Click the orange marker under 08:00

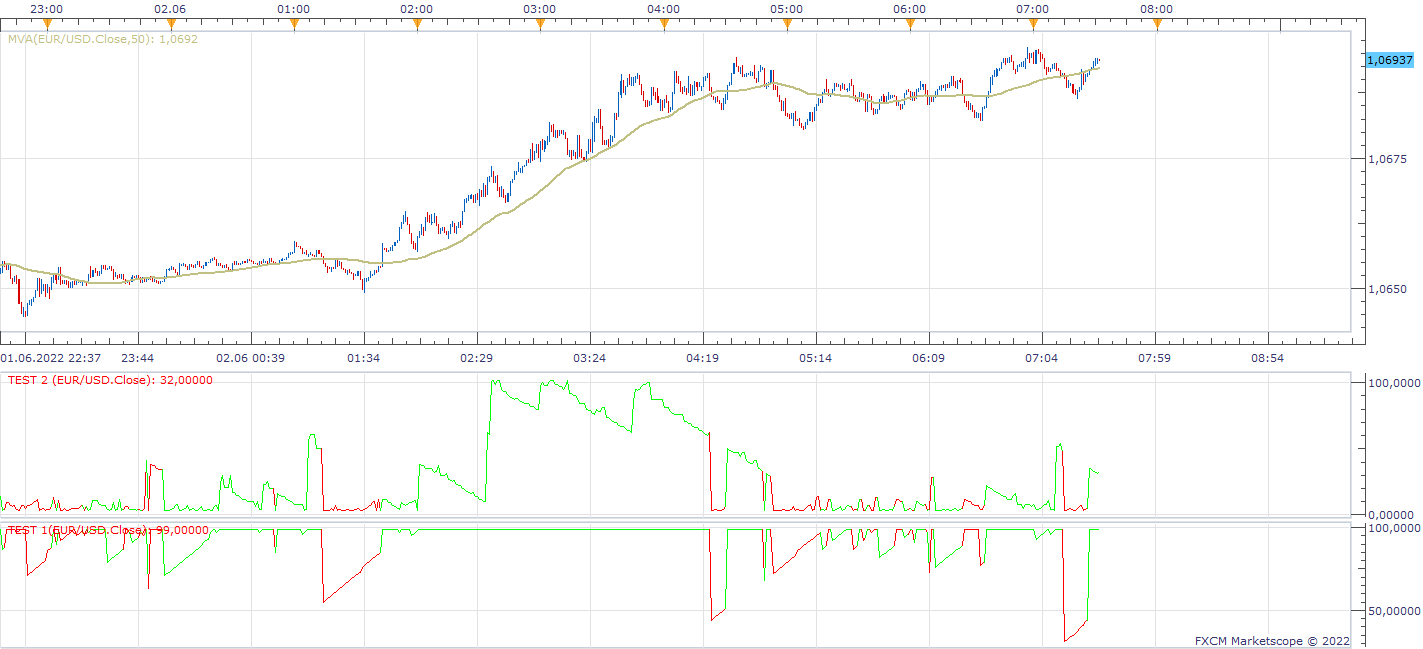(x=1157, y=24)
